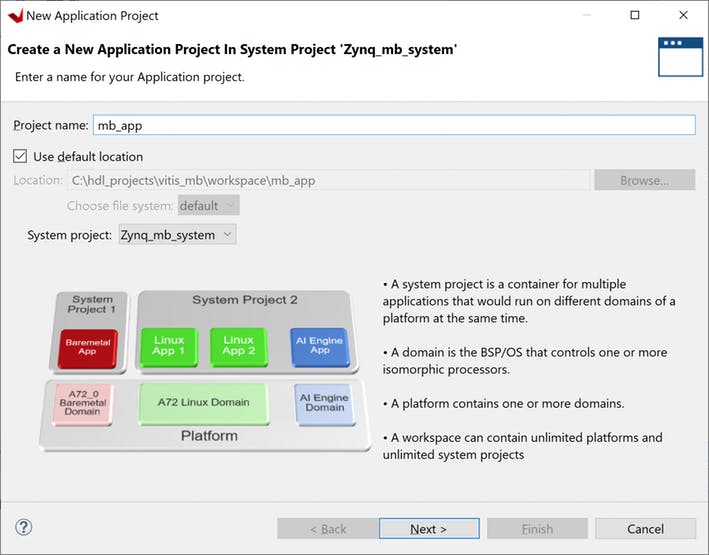This screenshot has width=709, height=555.
Task: Open the Choose file system dropdown
Action: tap(208, 206)
